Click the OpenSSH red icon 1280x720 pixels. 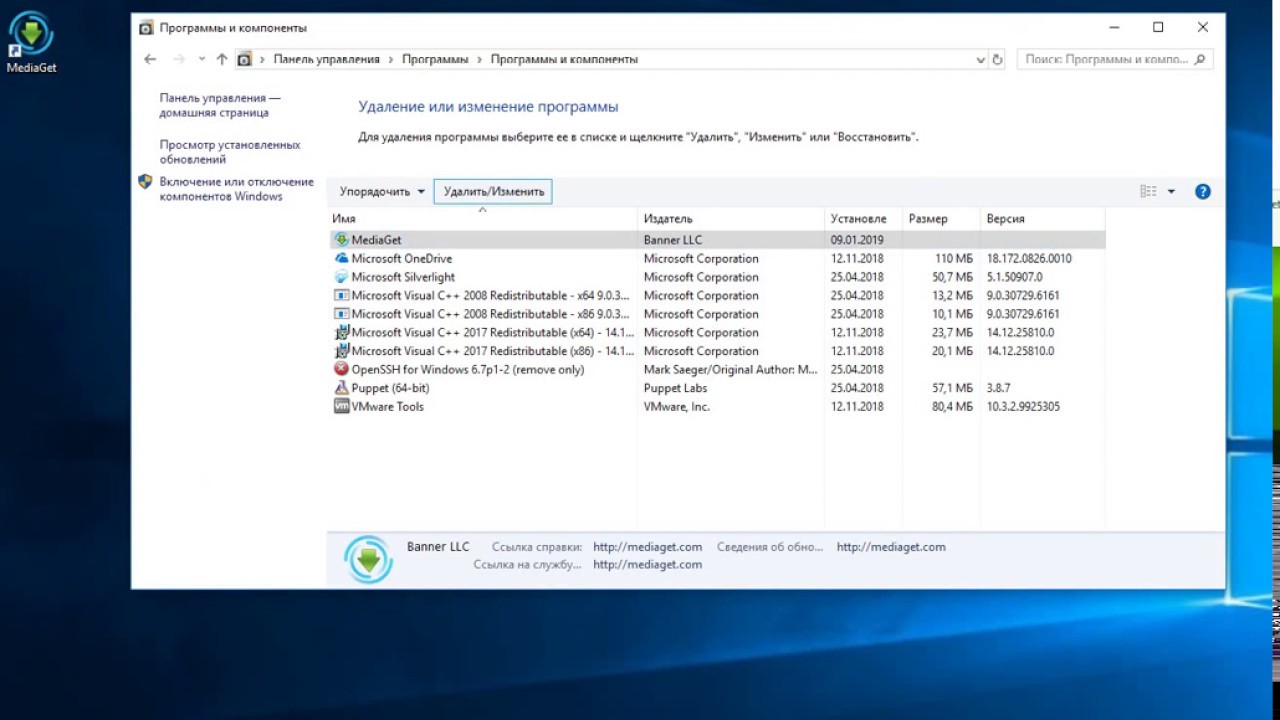pyautogui.click(x=341, y=369)
